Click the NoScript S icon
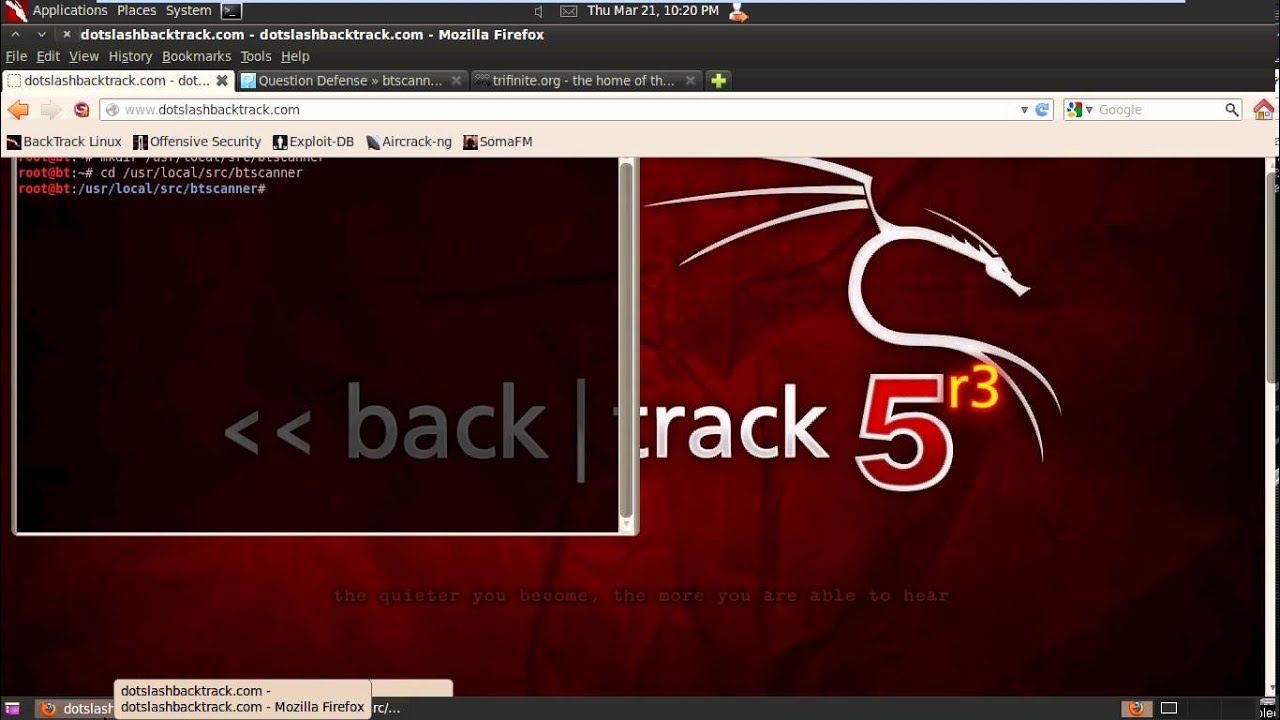The image size is (1280, 720). pyautogui.click(x=82, y=110)
